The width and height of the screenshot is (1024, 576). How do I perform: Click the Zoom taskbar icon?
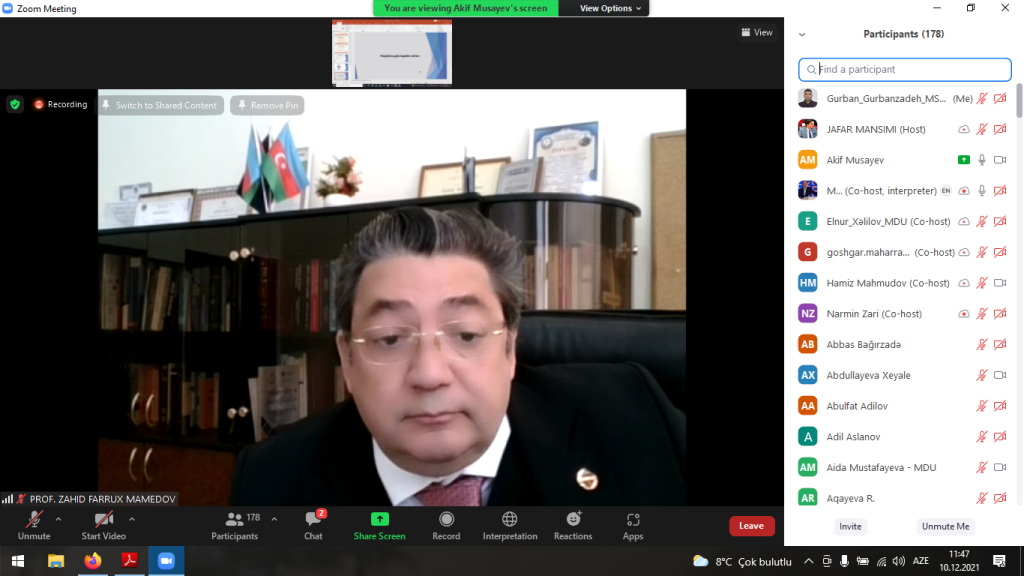(x=166, y=561)
